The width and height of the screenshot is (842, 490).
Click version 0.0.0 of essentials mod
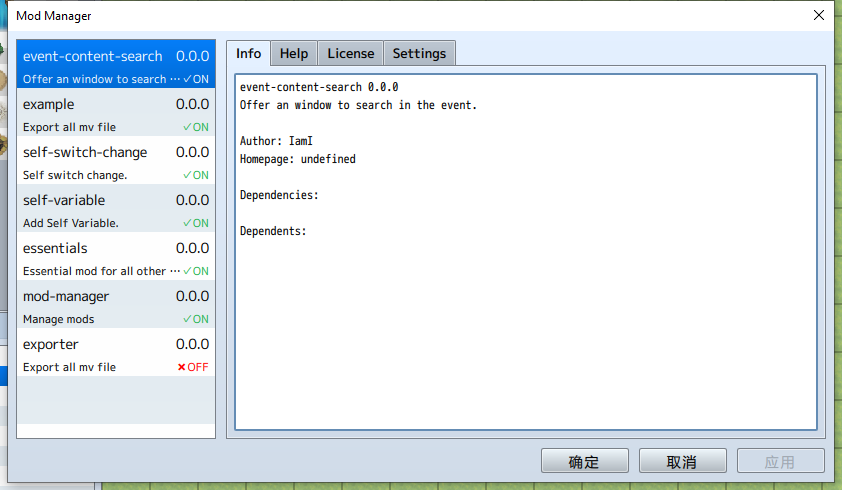click(x=192, y=248)
